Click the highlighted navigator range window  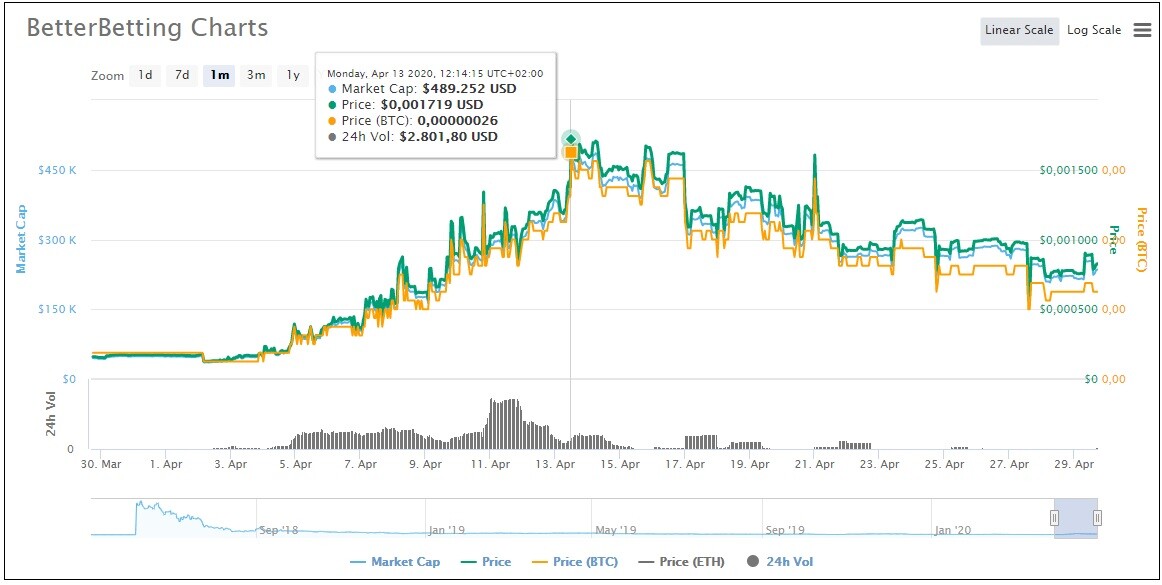1076,518
